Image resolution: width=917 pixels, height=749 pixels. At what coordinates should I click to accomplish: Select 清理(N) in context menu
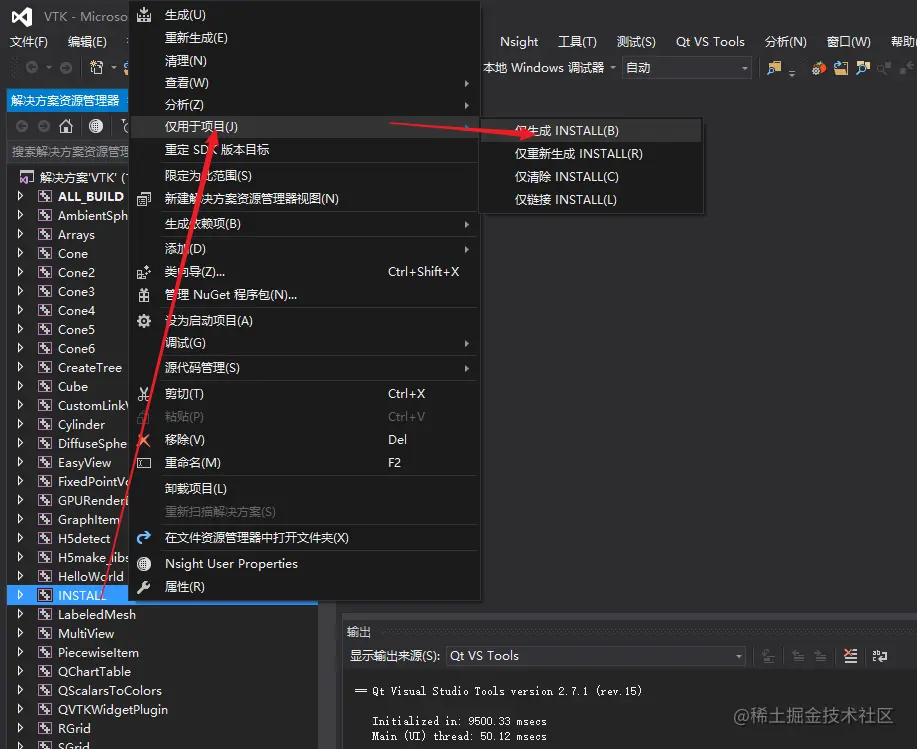click(304, 61)
